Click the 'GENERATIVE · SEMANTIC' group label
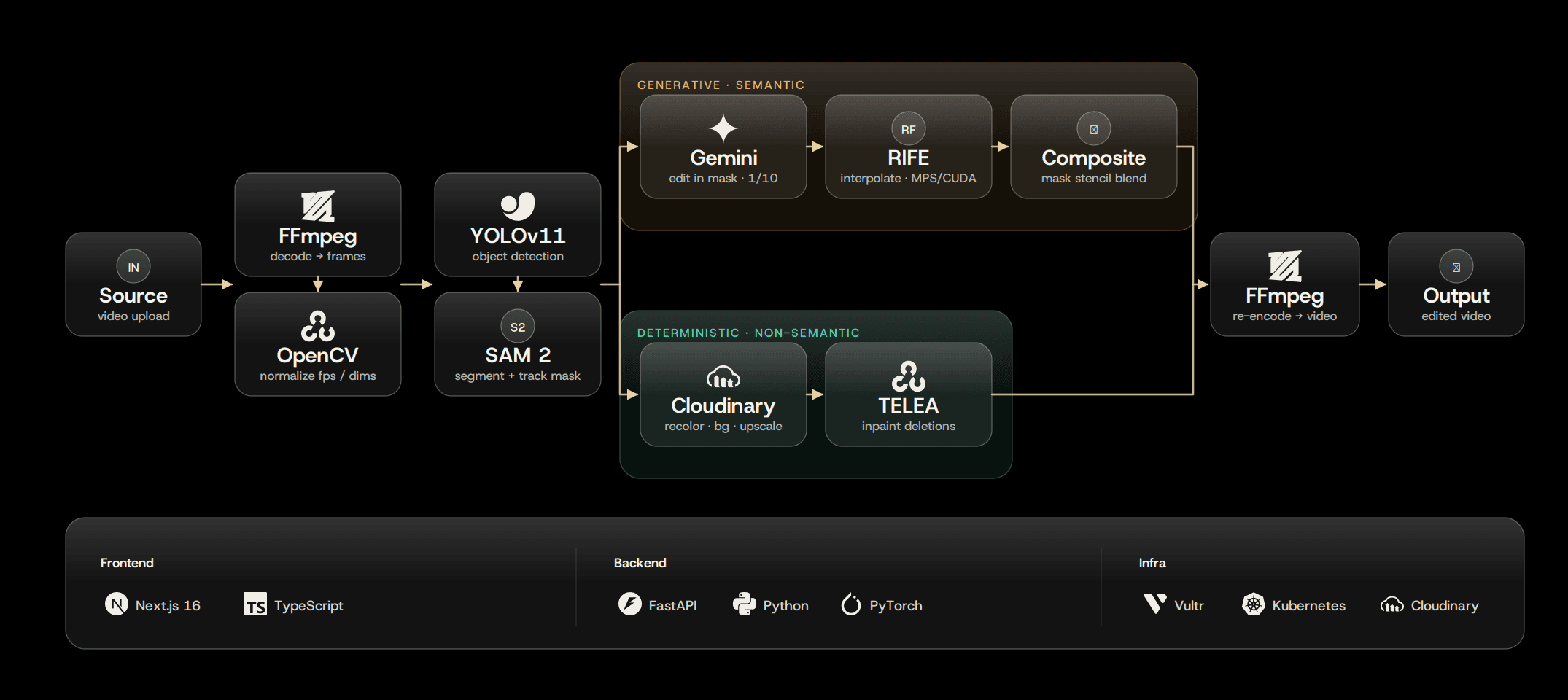Screen dimensions: 1568x700 pyautogui.click(x=721, y=85)
